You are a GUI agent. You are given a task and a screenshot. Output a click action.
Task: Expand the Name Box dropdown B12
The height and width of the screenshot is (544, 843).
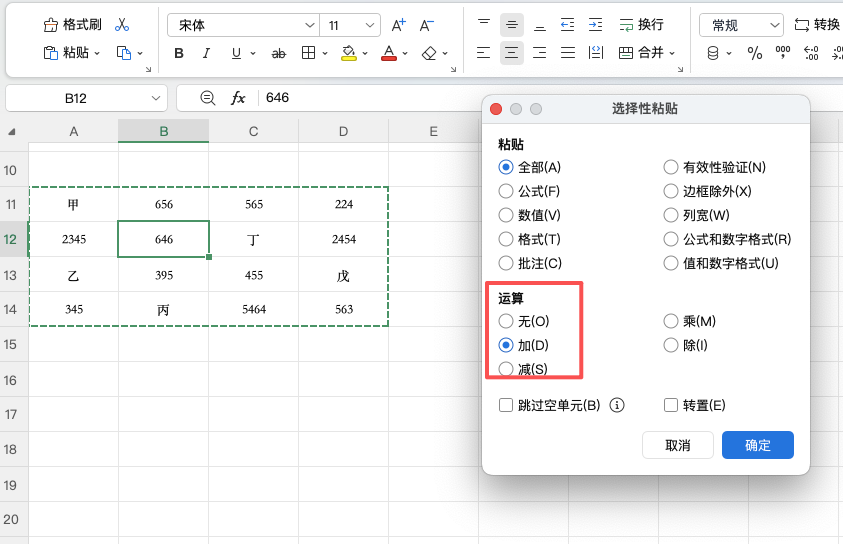tap(156, 98)
